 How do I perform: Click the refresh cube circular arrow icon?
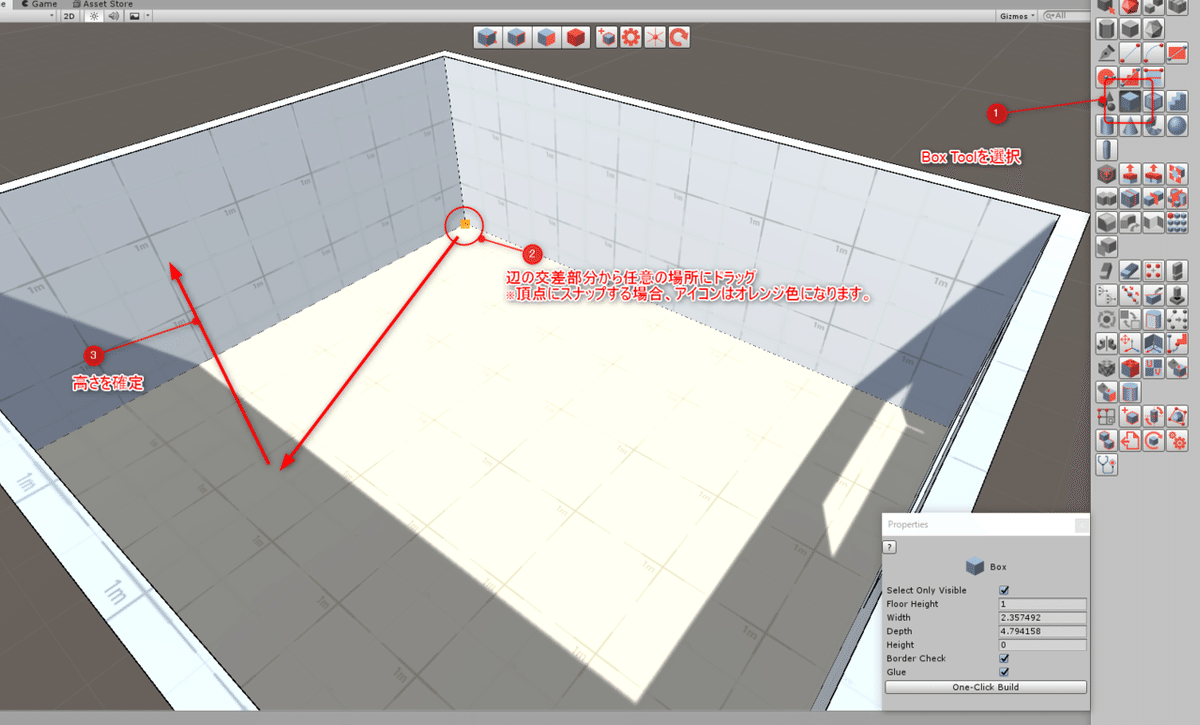point(1154,440)
